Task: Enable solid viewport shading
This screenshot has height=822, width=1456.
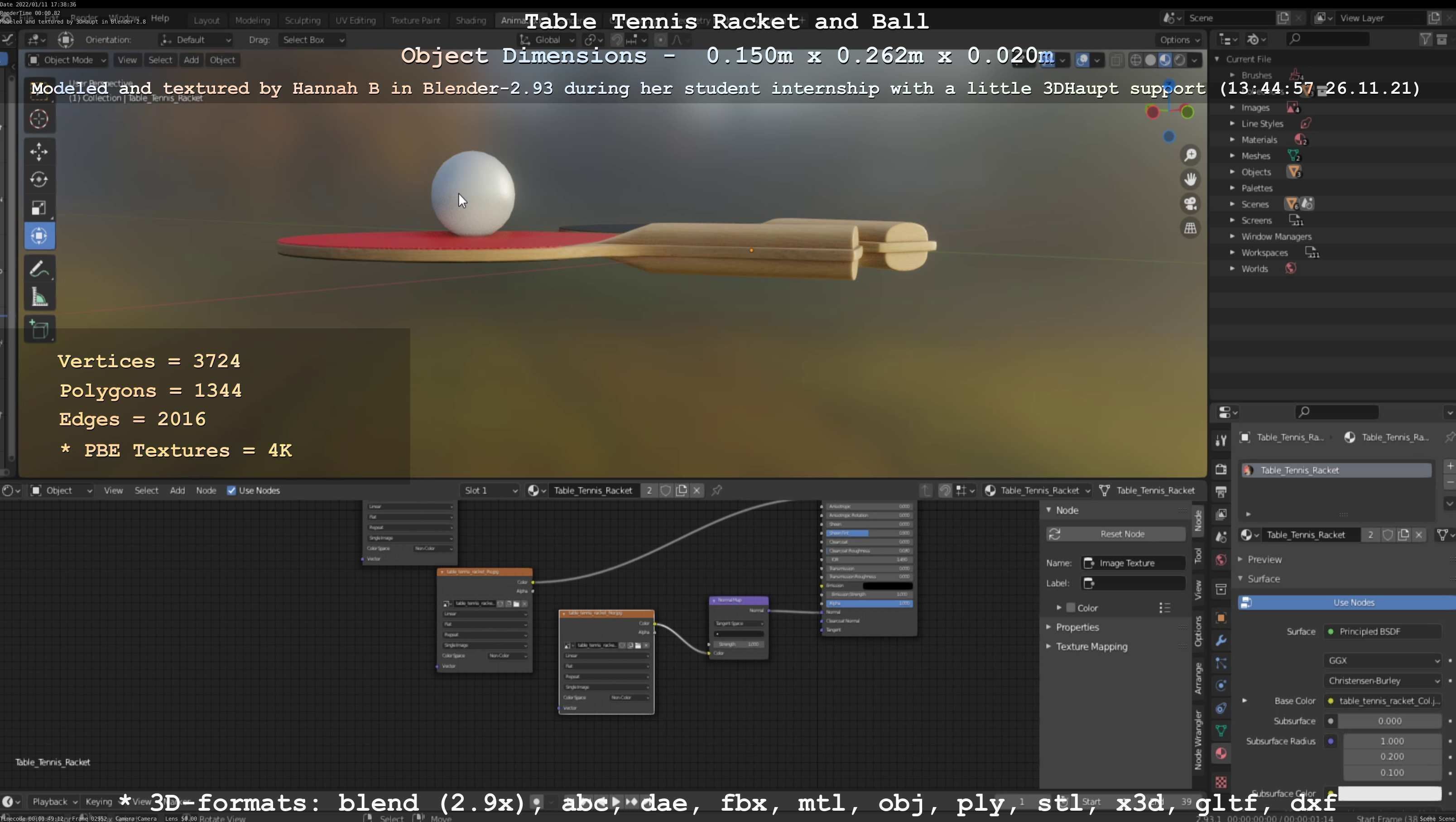Action: point(1150,60)
